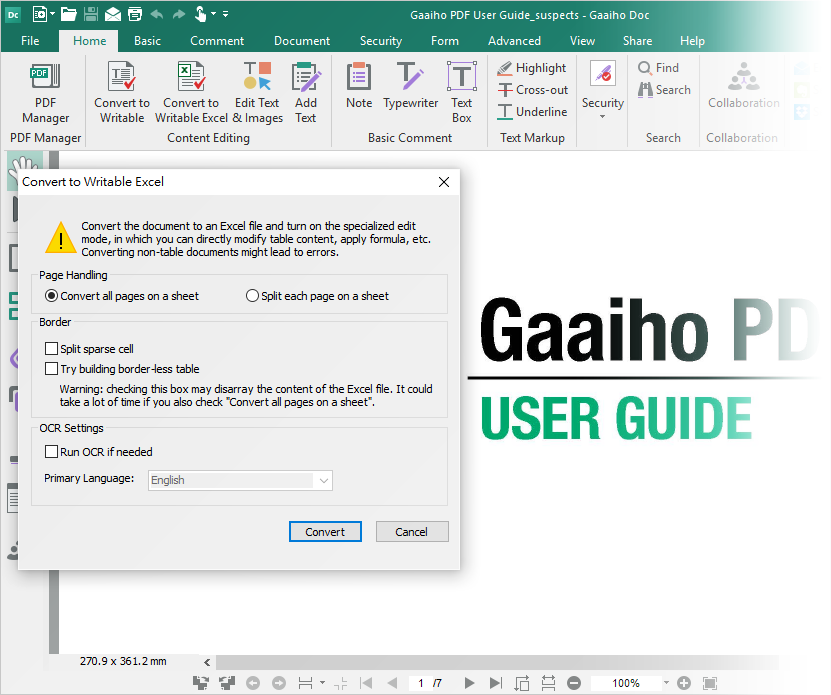Click the rotate page icon in the status bar
Image resolution: width=831 pixels, height=695 pixels.
(522, 683)
